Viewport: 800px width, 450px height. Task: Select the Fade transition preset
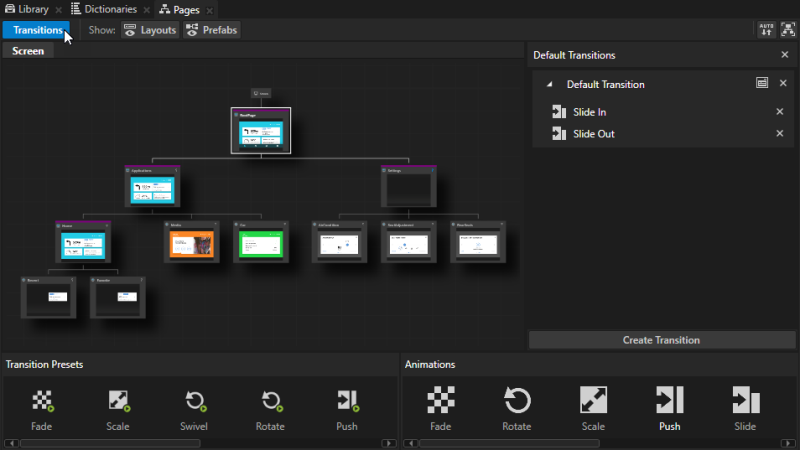pos(42,409)
